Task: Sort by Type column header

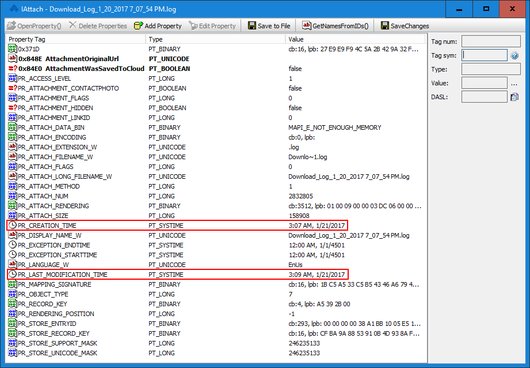Action: pos(216,39)
